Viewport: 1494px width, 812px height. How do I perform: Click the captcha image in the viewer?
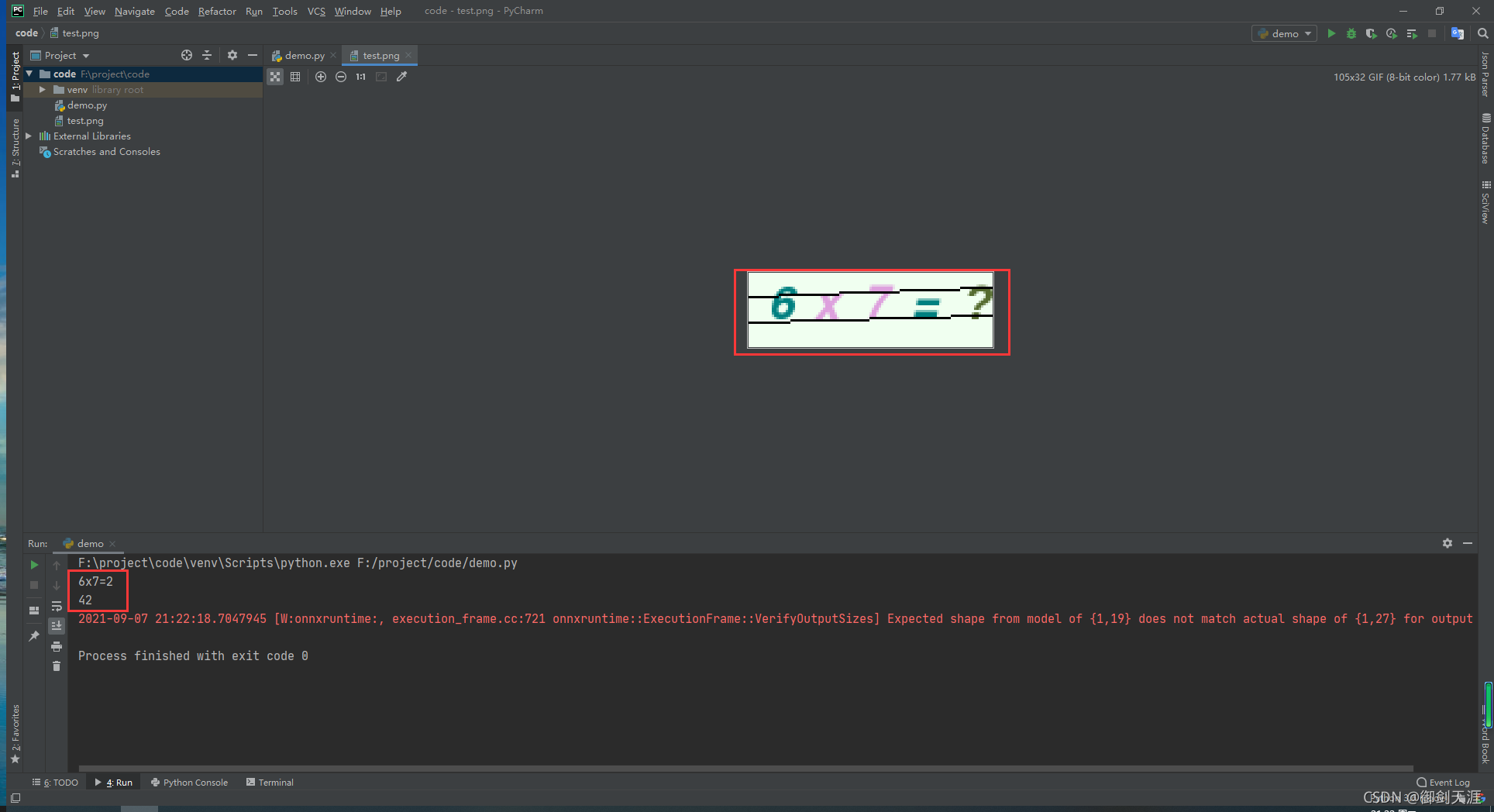point(870,310)
